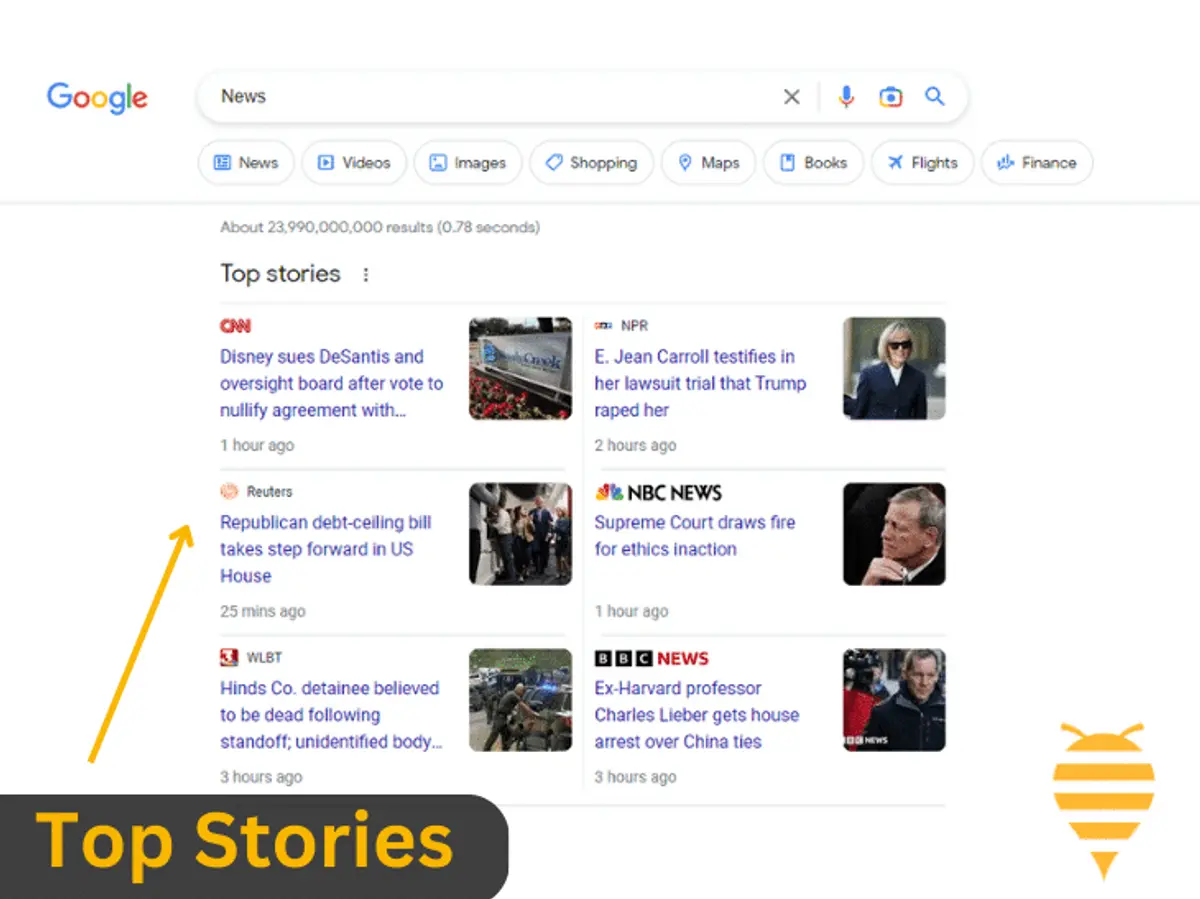The width and height of the screenshot is (1200, 899).
Task: Open the Ex-Harvard professor Charles Lieber headline
Action: point(697,715)
